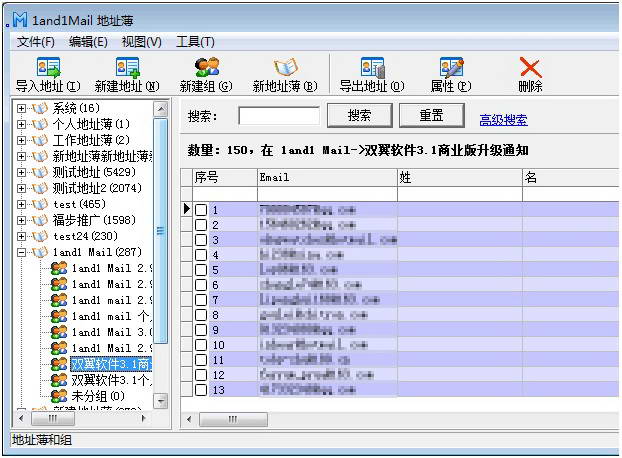Select the 1and1 Mail (287) book icon
622x458 pixels.
click(x=40, y=252)
